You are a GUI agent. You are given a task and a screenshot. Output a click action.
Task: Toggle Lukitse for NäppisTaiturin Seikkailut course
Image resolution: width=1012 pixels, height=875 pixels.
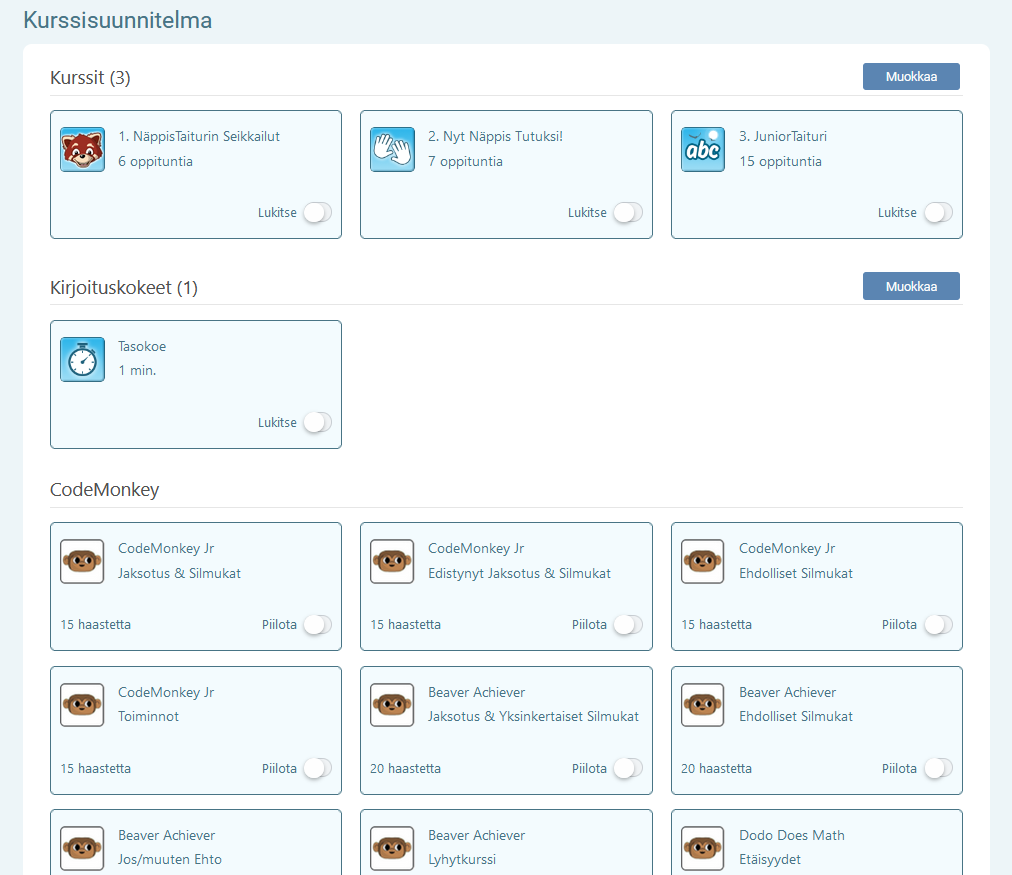click(x=317, y=213)
